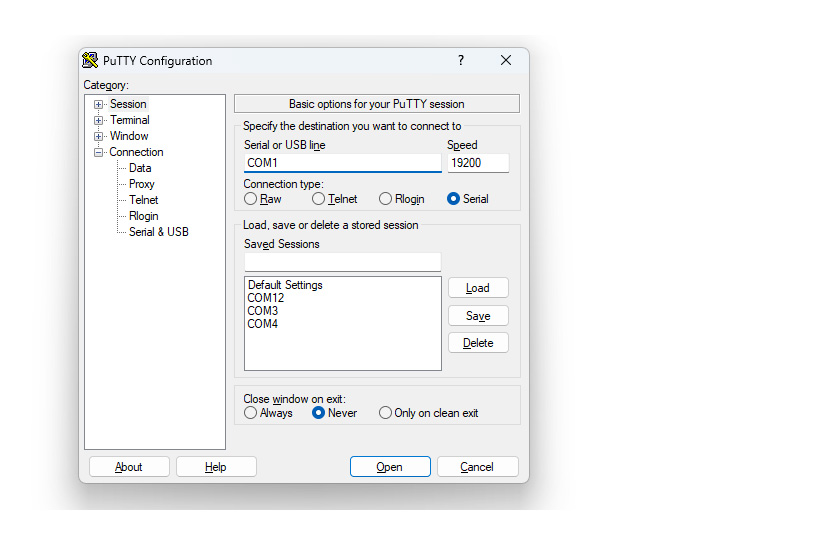This screenshot has width=830, height=544.
Task: Select COM12 saved session
Action: [x=266, y=298]
